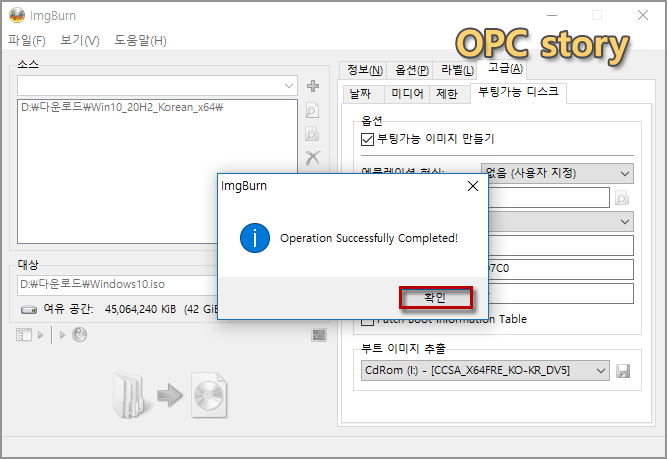Viewport: 667px width, 459px height.
Task: Close the ImgBurn main window
Action: click(x=643, y=15)
